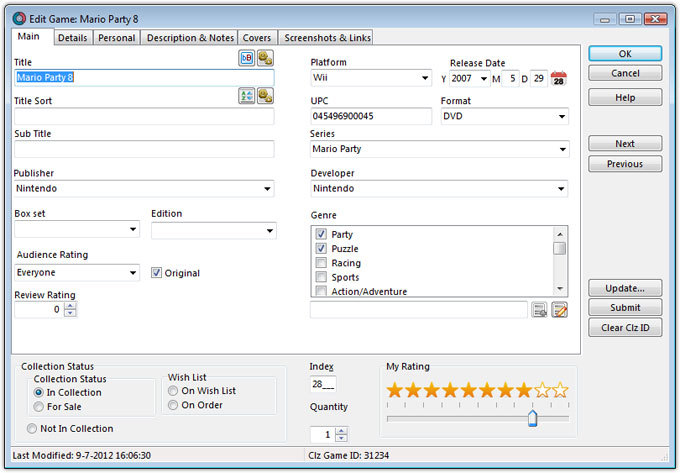
Task: Click the Sub Title input field
Action: (144, 149)
